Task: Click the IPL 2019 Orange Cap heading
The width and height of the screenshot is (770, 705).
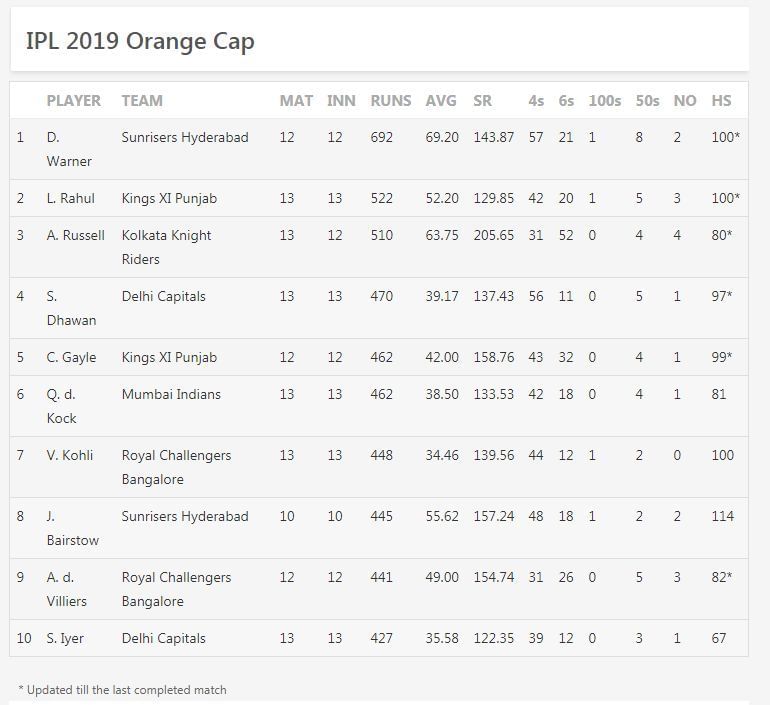Action: pyautogui.click(x=140, y=41)
